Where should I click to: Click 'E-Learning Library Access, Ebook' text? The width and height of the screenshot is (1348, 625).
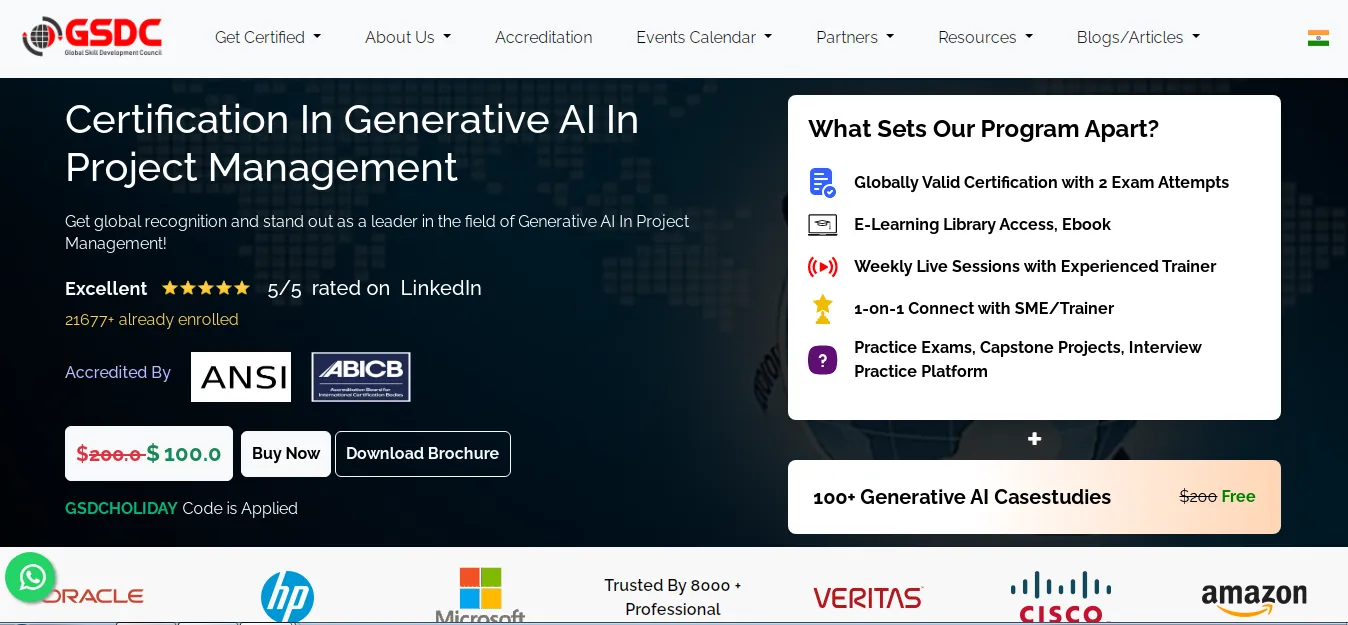(982, 225)
